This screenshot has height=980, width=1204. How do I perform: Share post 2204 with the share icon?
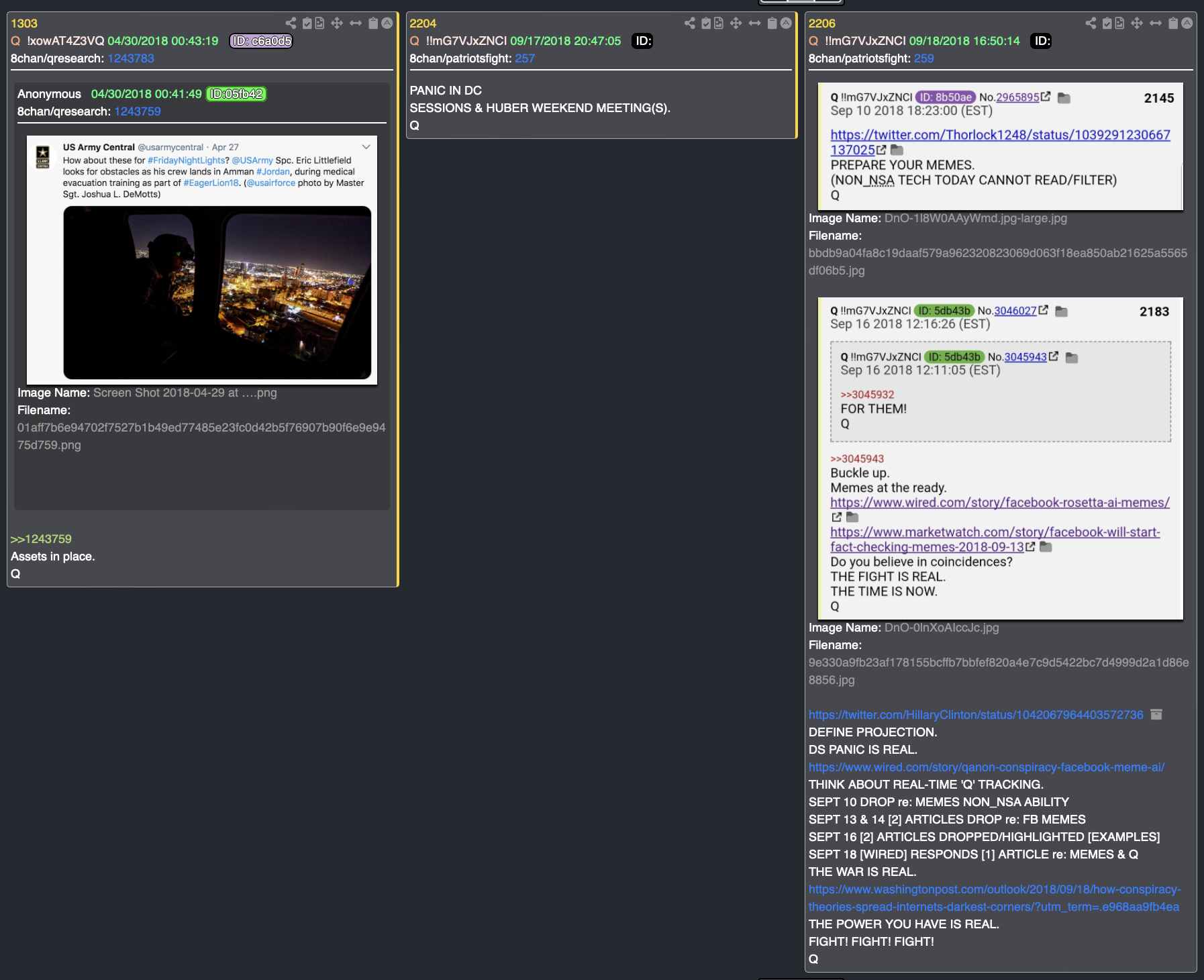pos(690,23)
